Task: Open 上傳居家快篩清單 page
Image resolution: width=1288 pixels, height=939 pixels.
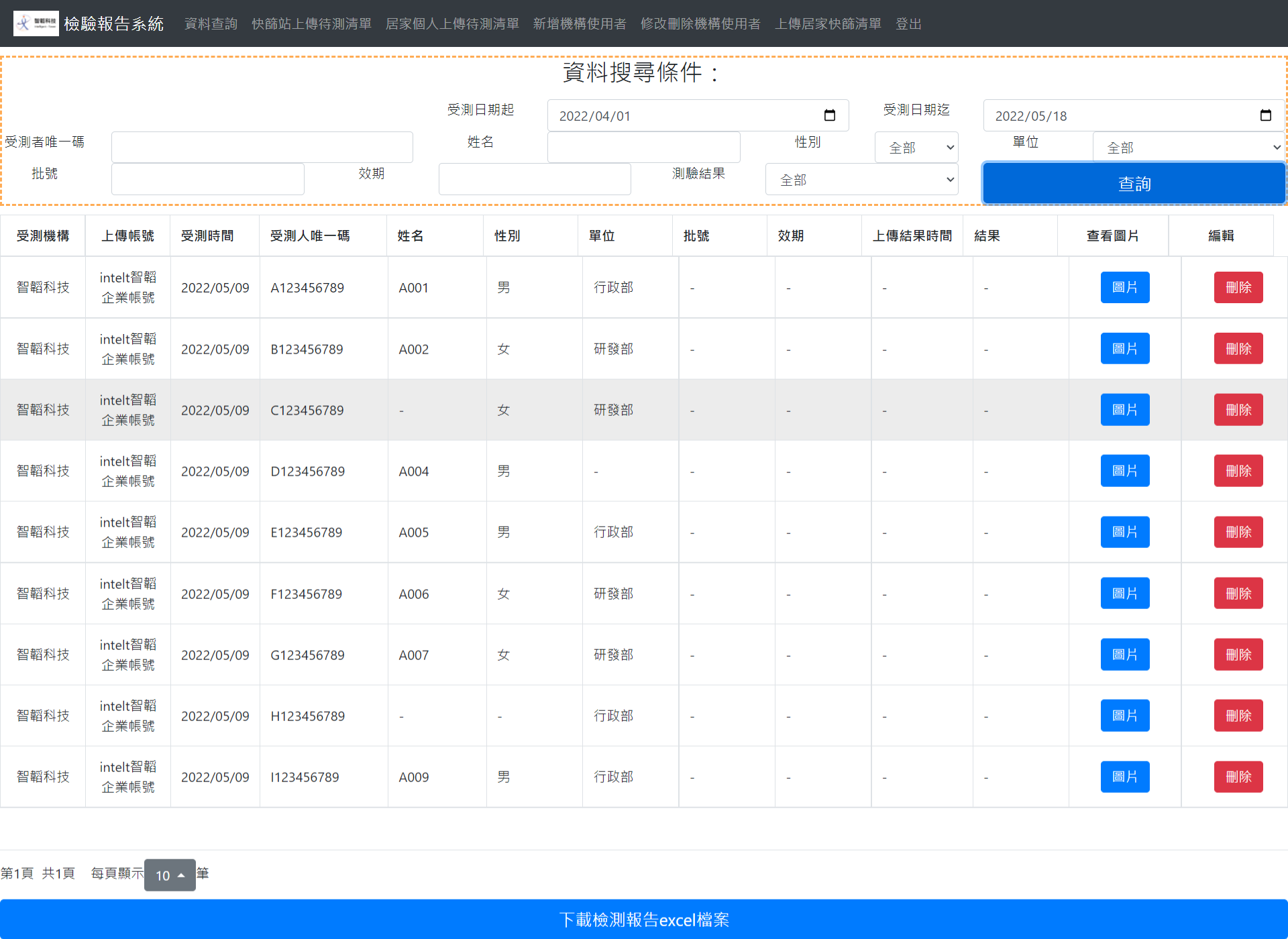Action: click(x=828, y=23)
